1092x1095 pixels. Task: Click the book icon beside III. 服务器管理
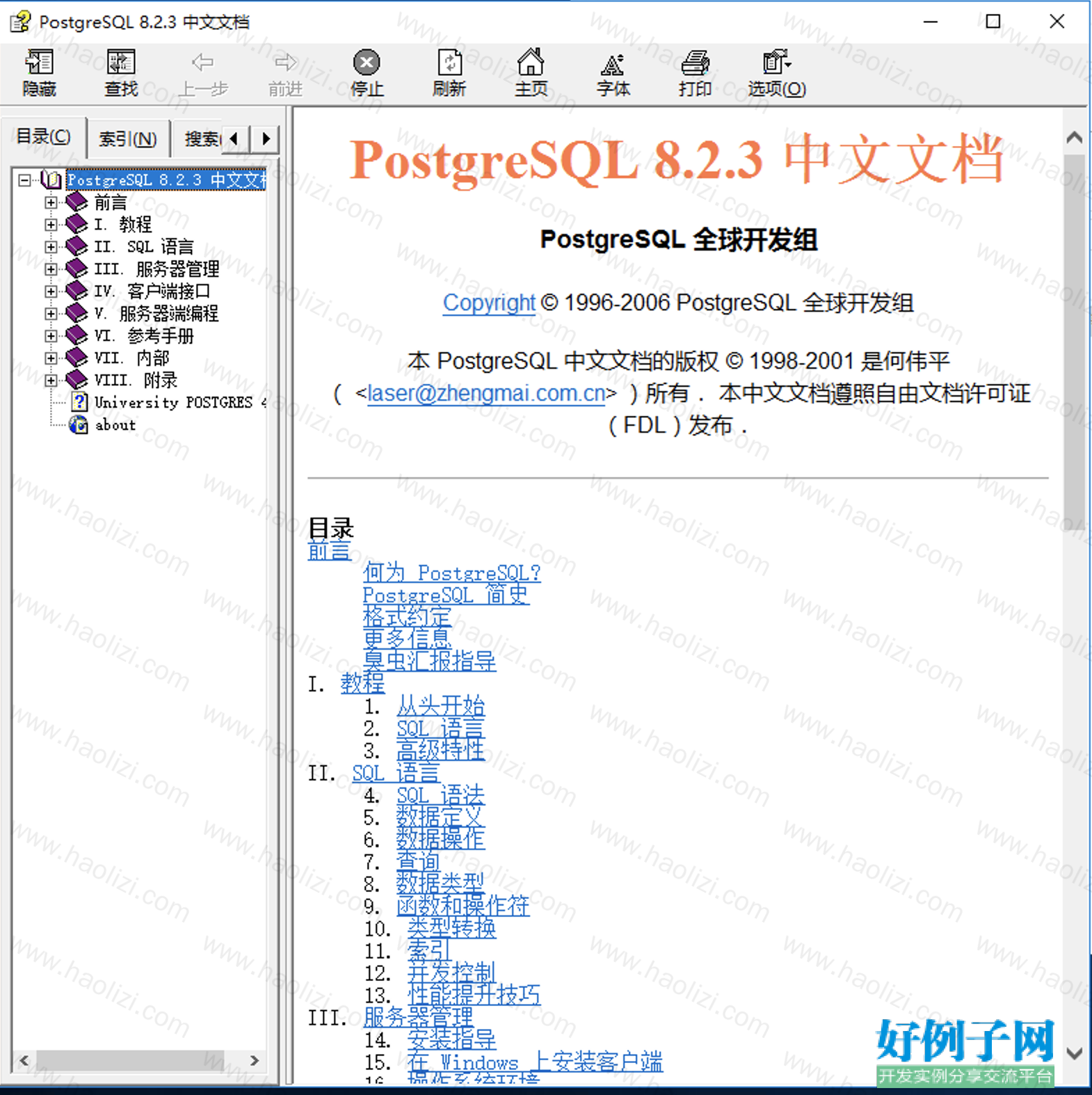[77, 269]
